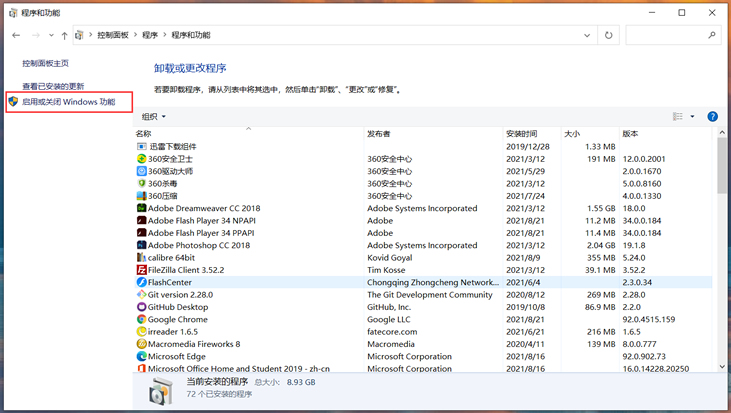Click the 360杀毒 shield icon
The height and width of the screenshot is (413, 731).
pyautogui.click(x=142, y=184)
